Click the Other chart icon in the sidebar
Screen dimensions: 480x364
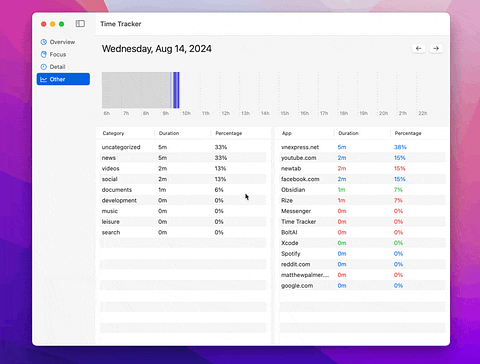[44, 79]
